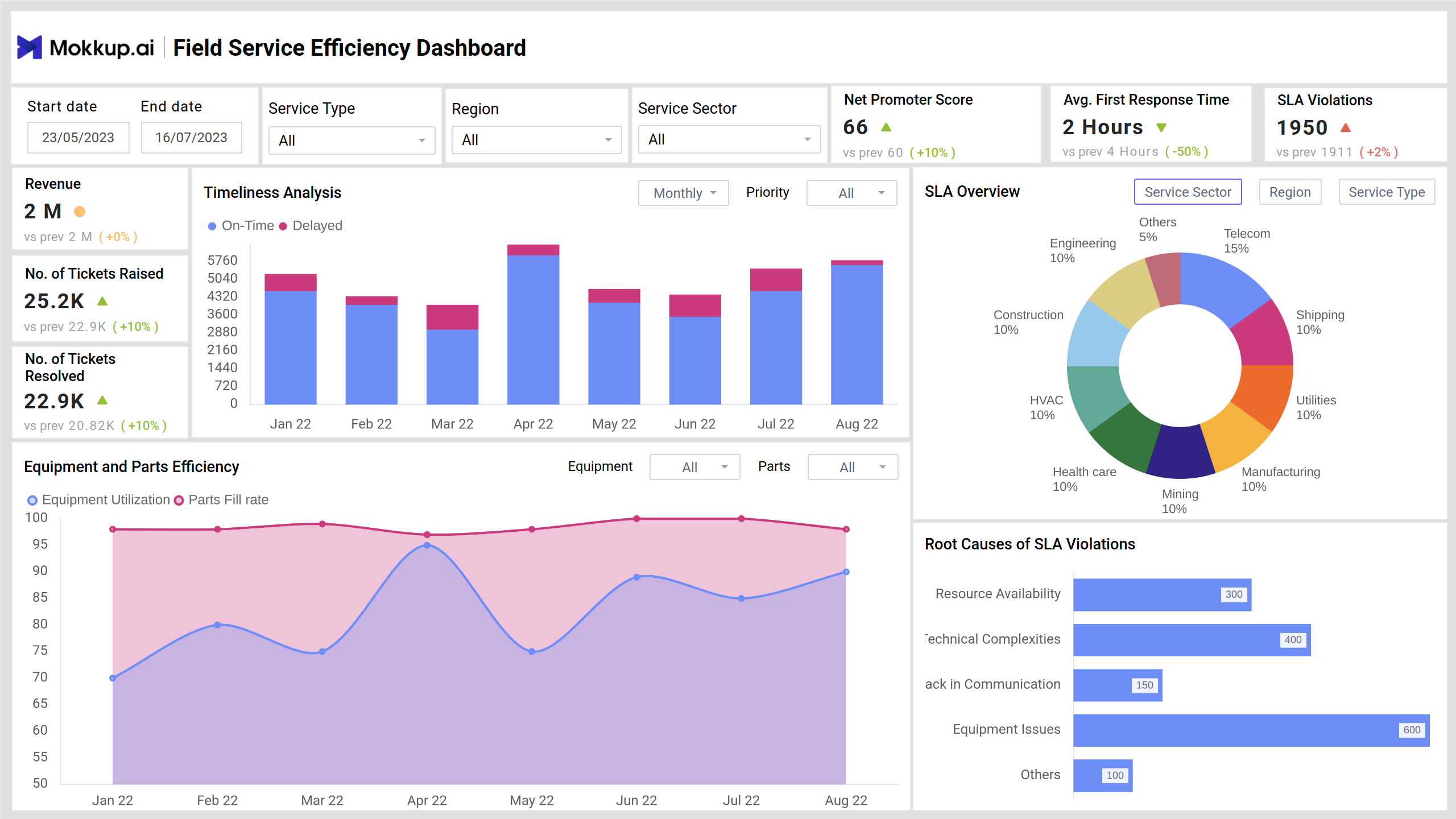This screenshot has height=819, width=1456.
Task: Click the Field Service Efficiency Dashboard title
Action: click(x=349, y=48)
